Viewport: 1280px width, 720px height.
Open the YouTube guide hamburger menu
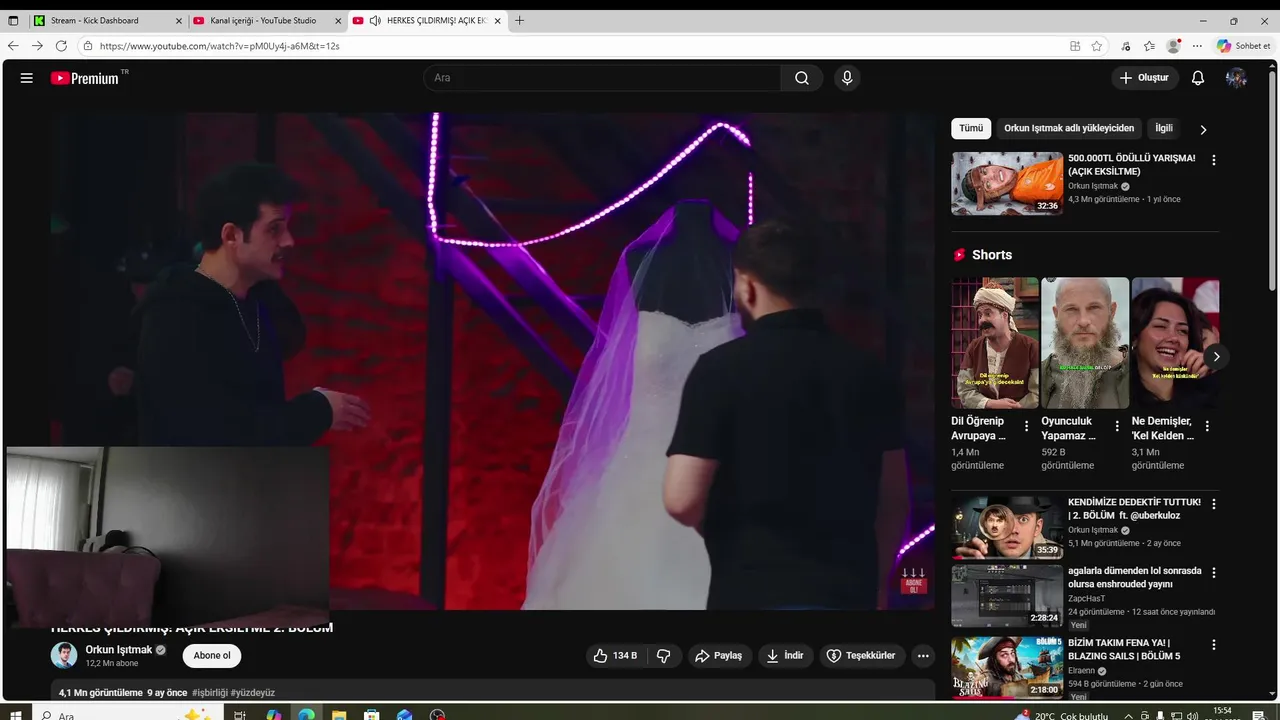(27, 78)
